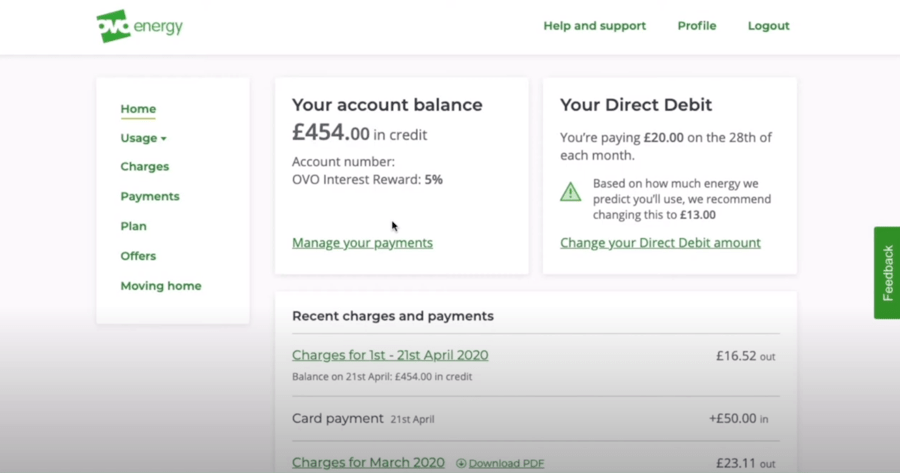Click Manage your payments link
The height and width of the screenshot is (473, 900).
(x=362, y=243)
